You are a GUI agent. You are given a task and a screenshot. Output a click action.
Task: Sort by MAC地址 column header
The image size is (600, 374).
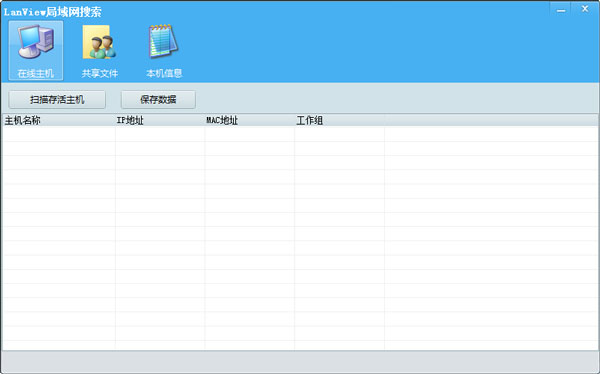point(249,121)
